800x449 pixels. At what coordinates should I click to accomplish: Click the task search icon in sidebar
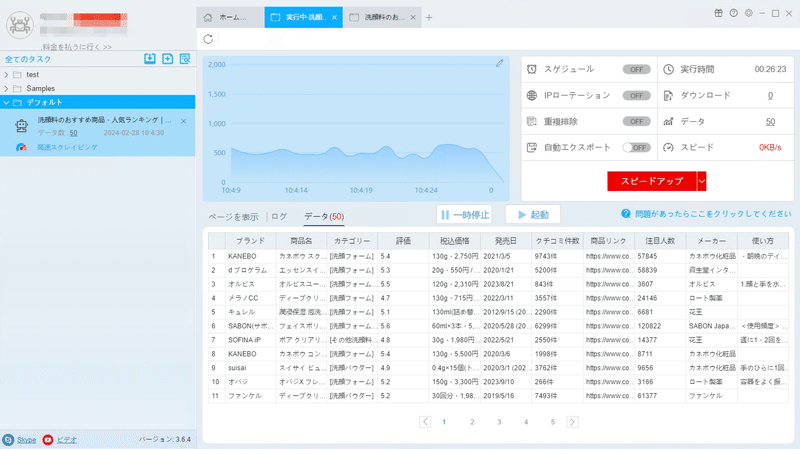click(185, 59)
